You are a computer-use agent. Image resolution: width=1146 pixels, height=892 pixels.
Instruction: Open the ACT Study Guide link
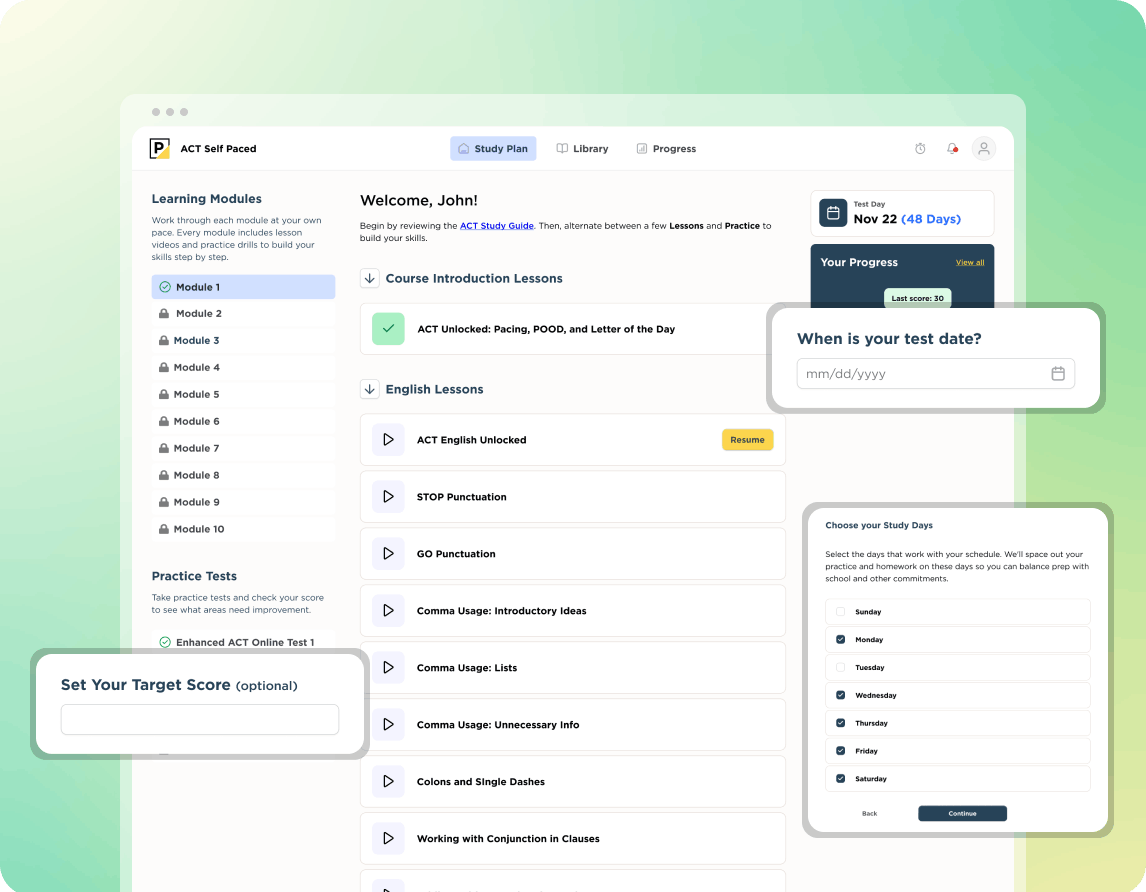[x=496, y=226]
